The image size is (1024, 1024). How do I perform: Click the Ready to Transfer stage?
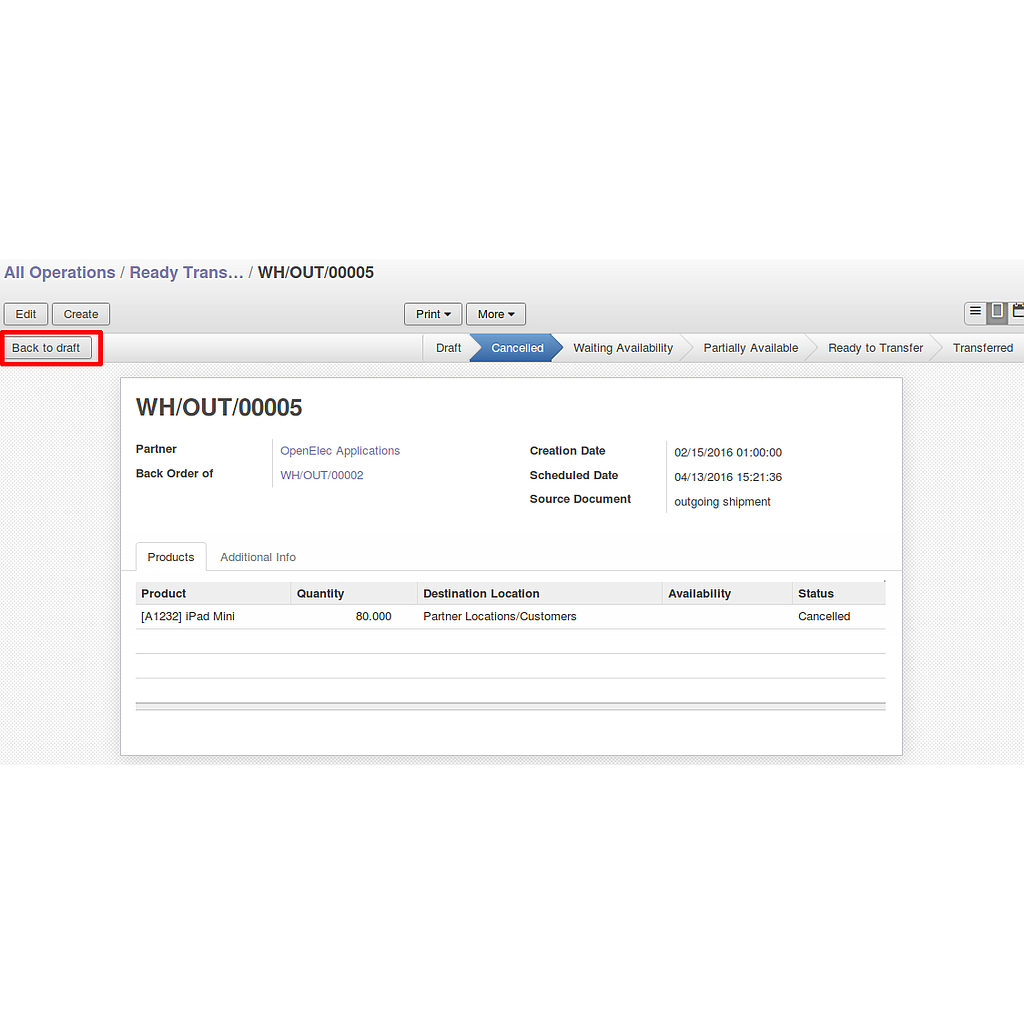875,348
